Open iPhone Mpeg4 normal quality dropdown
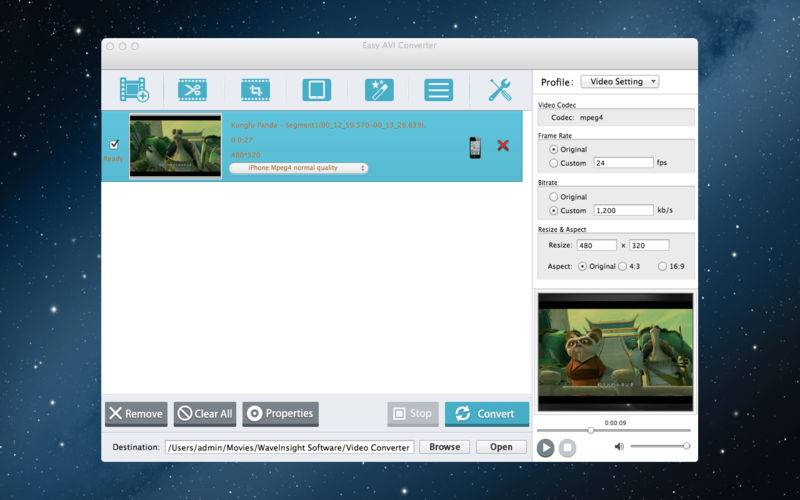800x500 pixels. click(298, 168)
